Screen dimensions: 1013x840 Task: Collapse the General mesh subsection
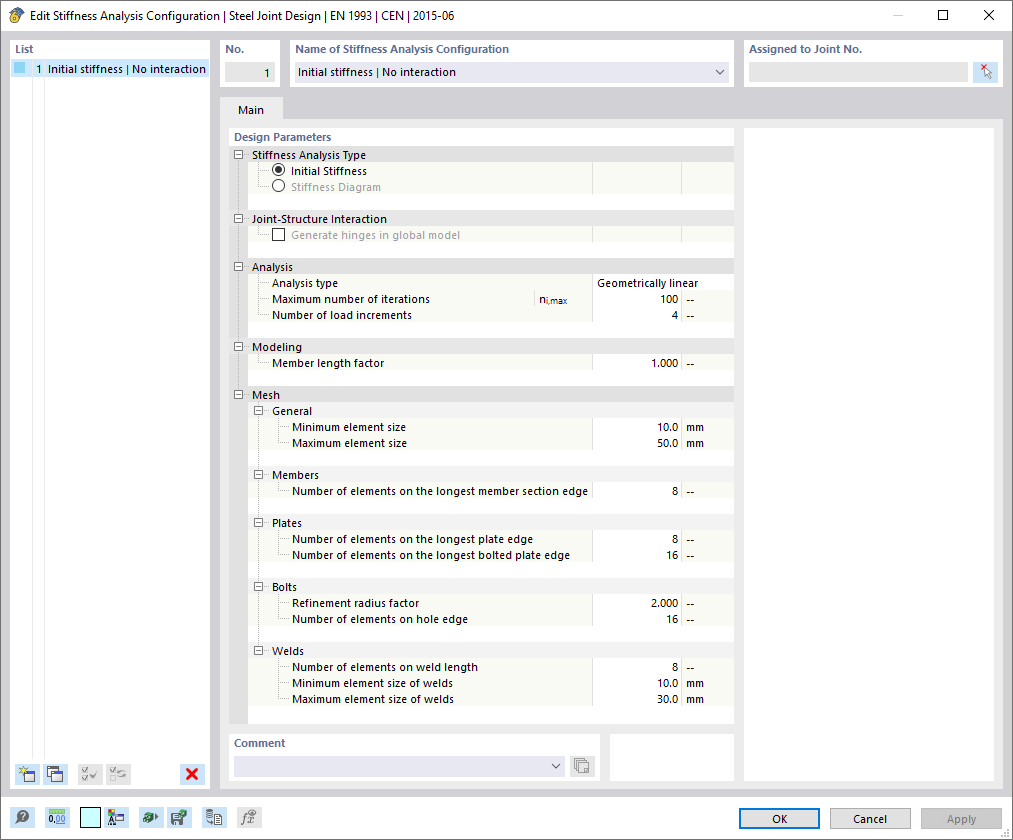(x=258, y=410)
